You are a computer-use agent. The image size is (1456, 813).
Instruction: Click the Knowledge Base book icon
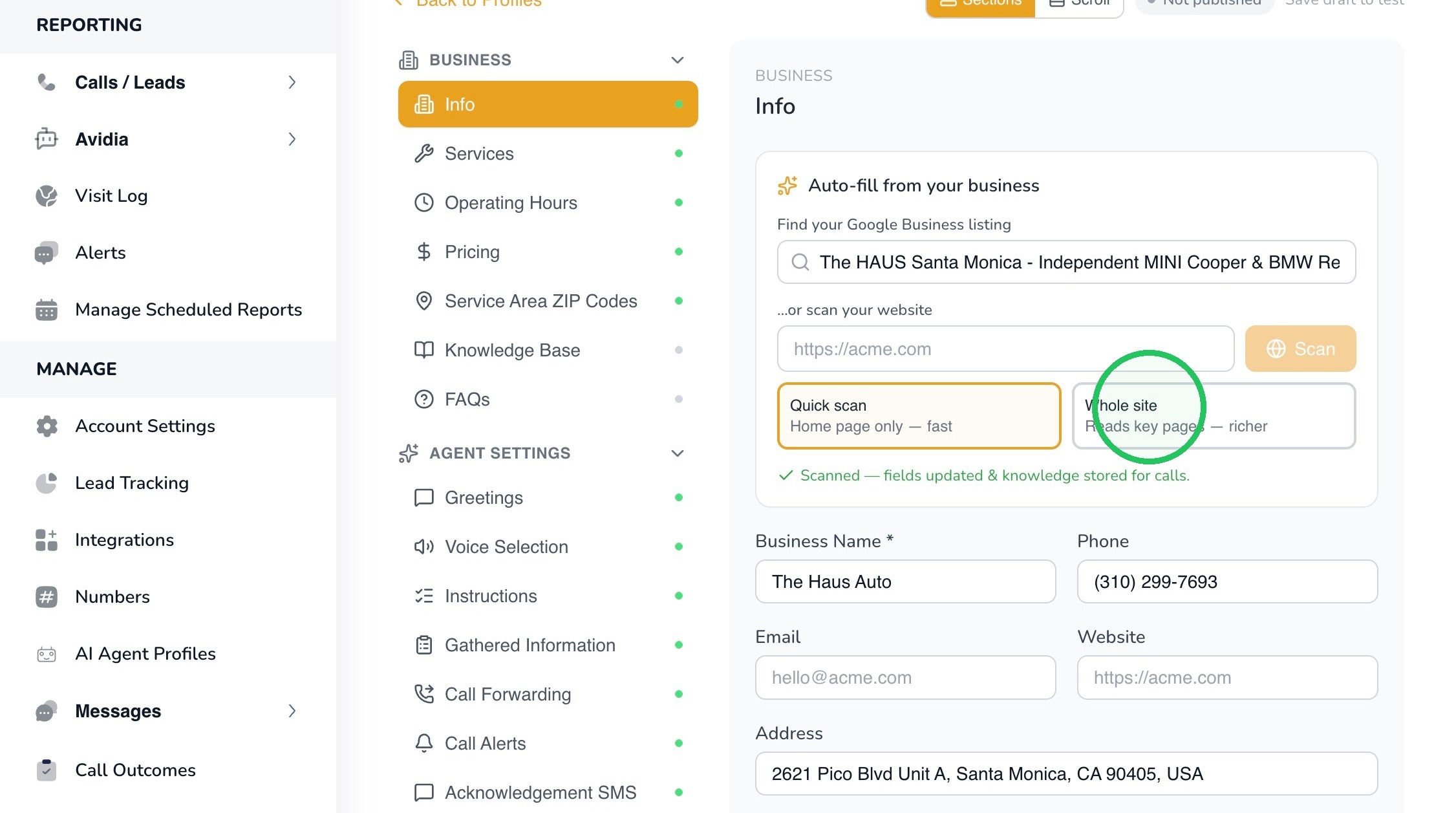[x=423, y=350]
